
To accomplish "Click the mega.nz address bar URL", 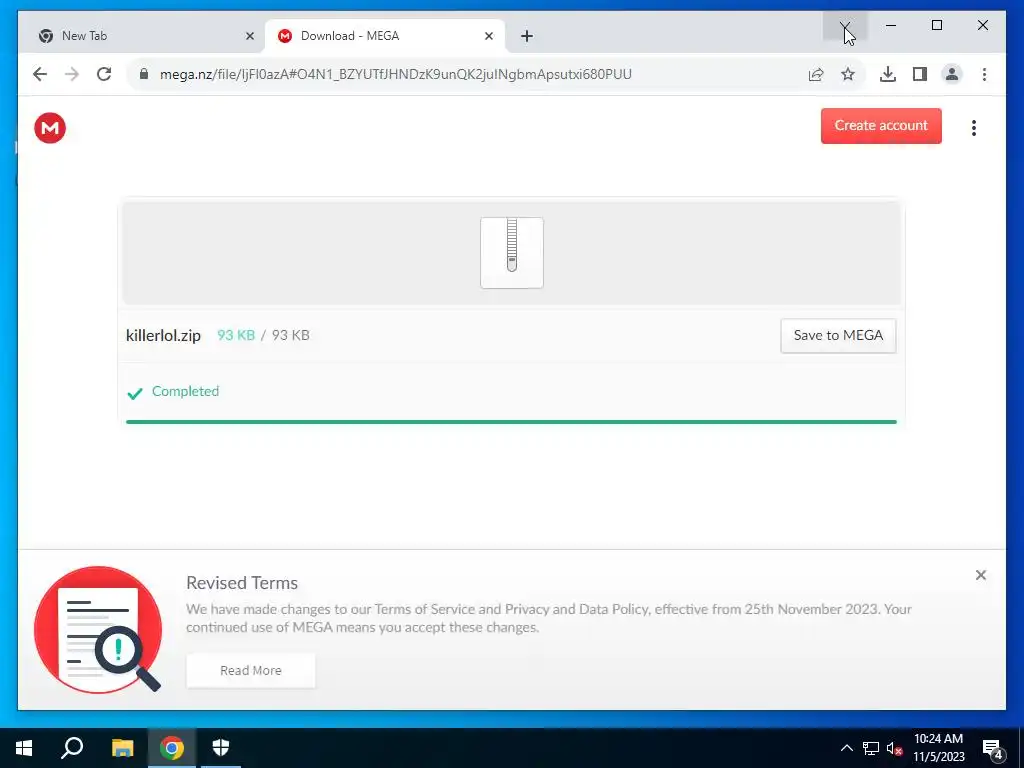I will pos(396,74).
